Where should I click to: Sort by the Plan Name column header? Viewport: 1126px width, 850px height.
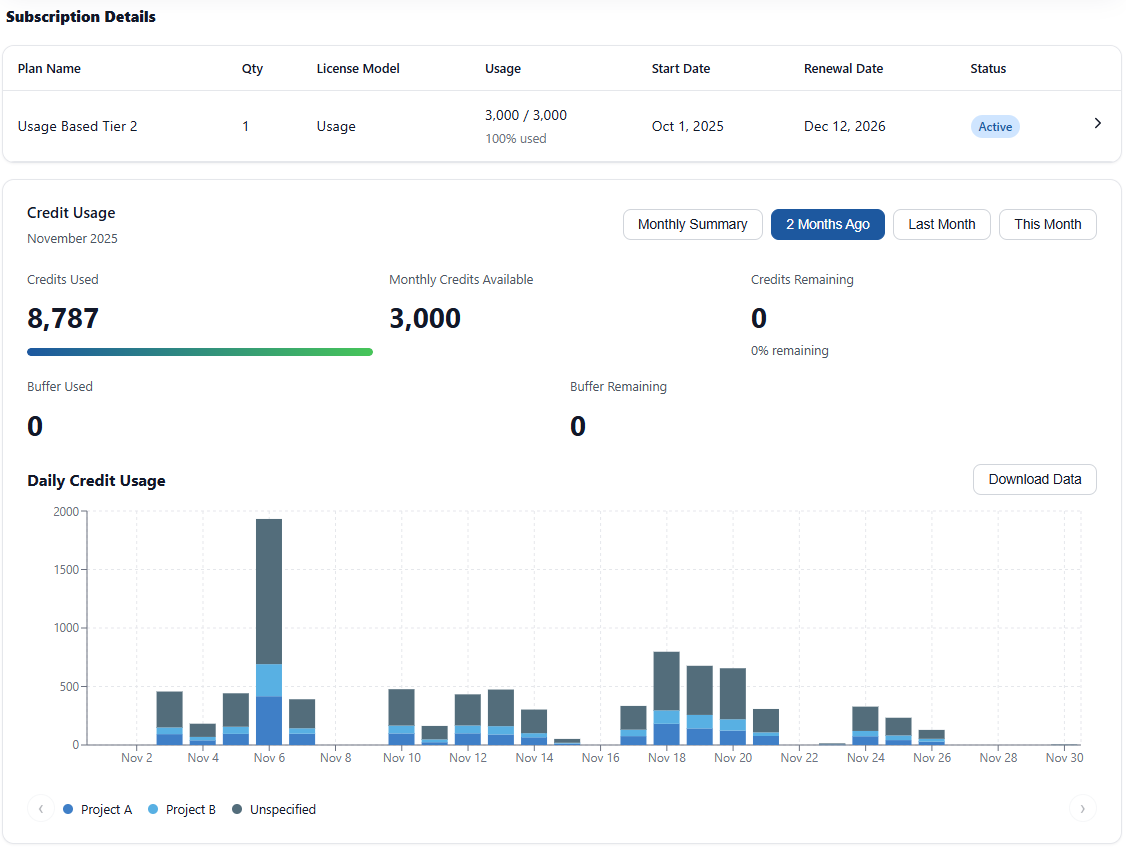[49, 69]
